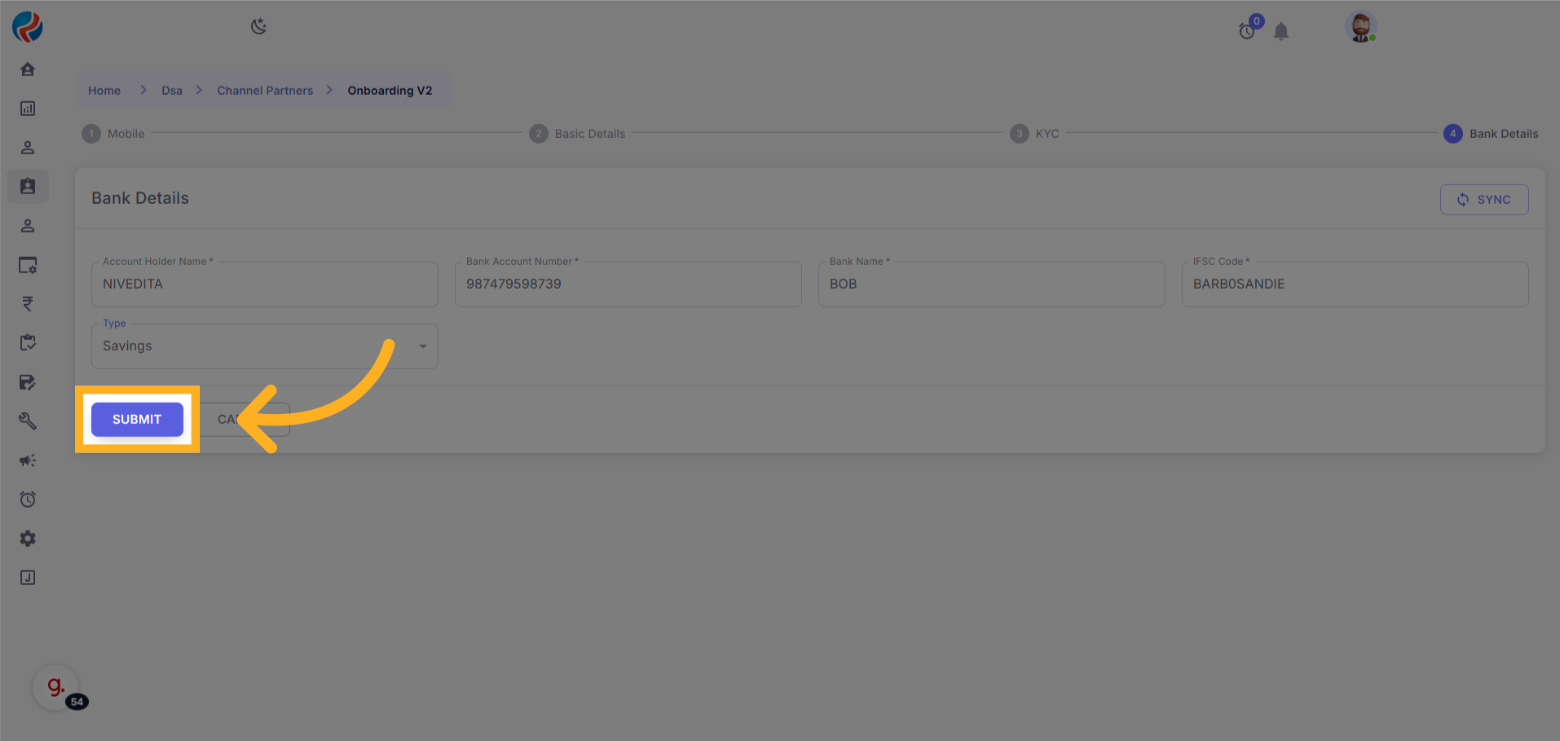Click the alarm clock sidebar icon
1560x741 pixels.
click(x=28, y=499)
